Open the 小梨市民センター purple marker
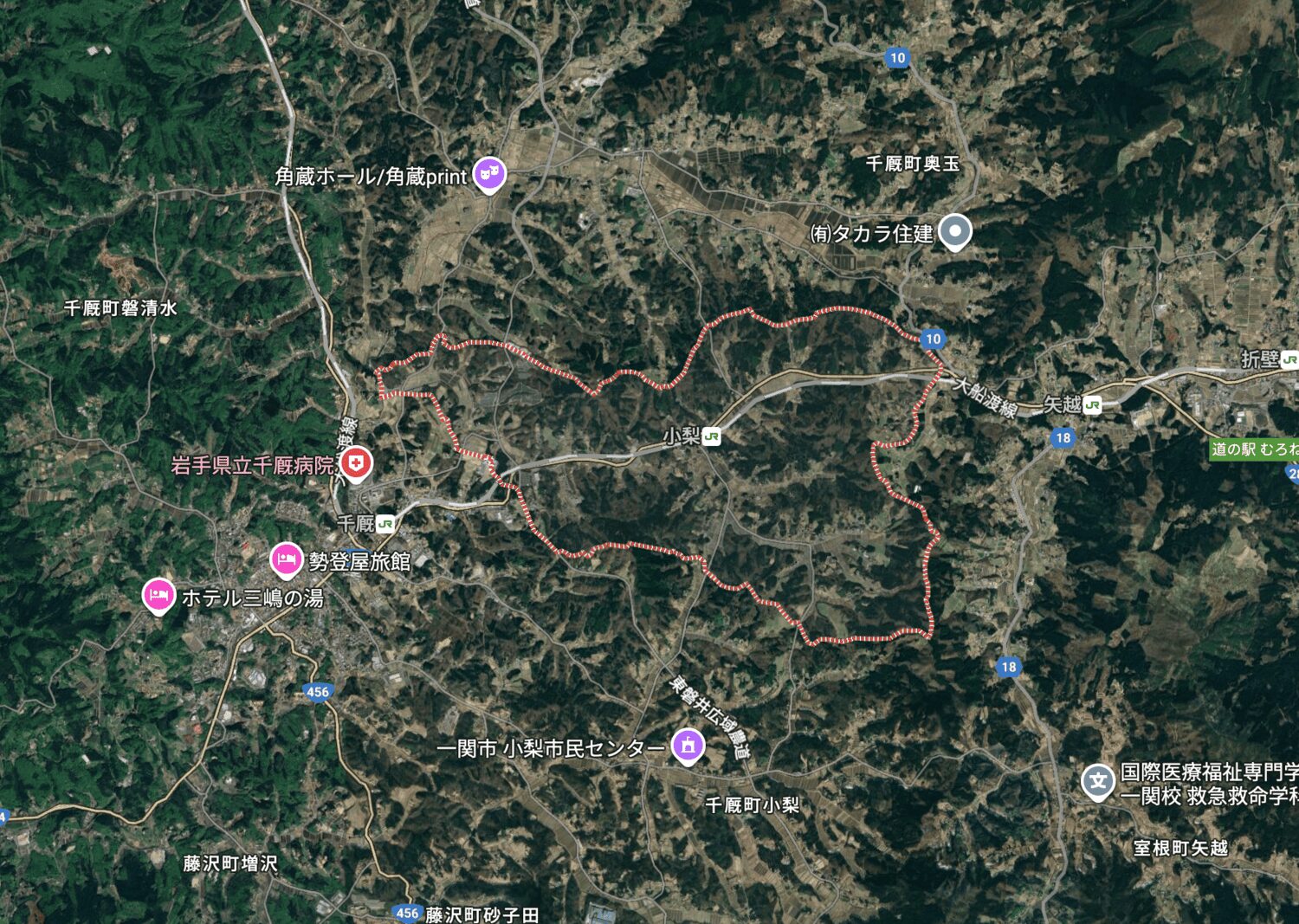This screenshot has width=1299, height=924. pos(688,746)
